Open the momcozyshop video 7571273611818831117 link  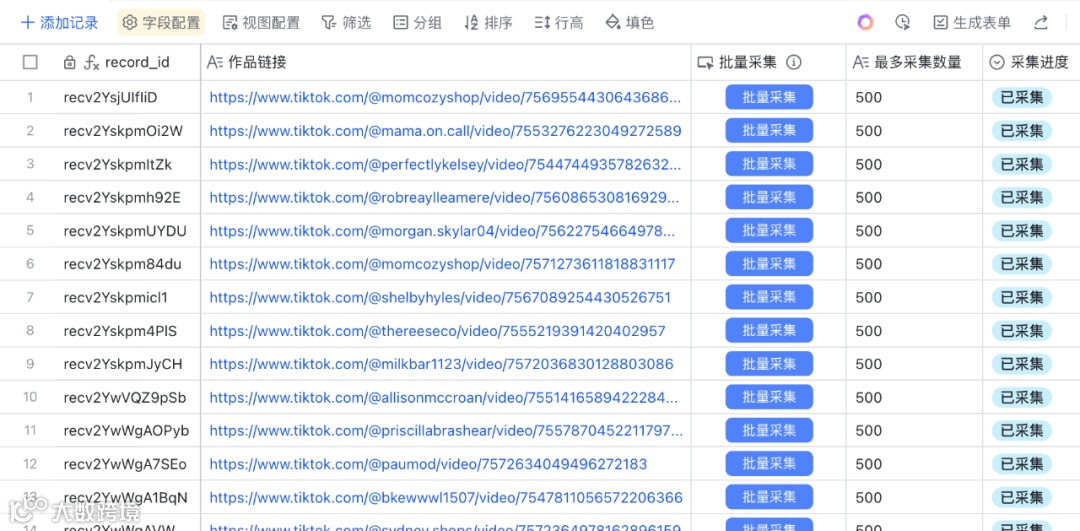point(442,264)
